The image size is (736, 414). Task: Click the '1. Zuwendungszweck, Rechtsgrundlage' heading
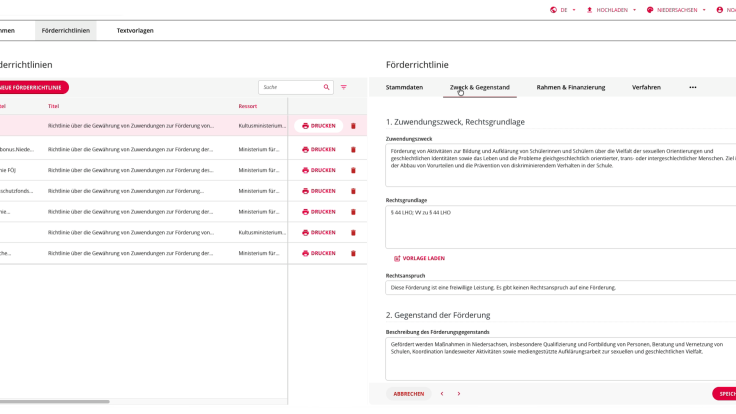455,122
